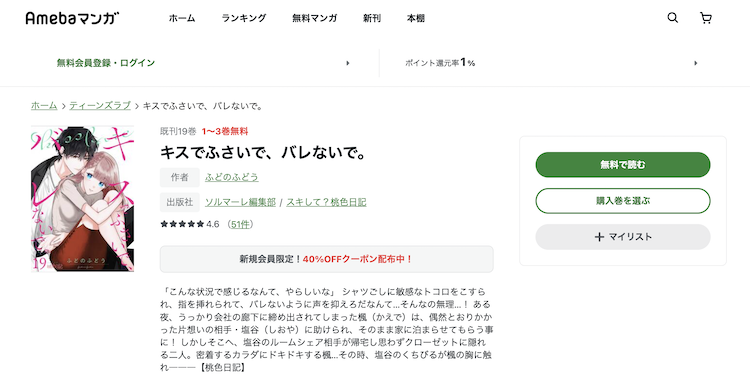
Task: Click publisher link ソルマーレ編集部
Action: 240,202
